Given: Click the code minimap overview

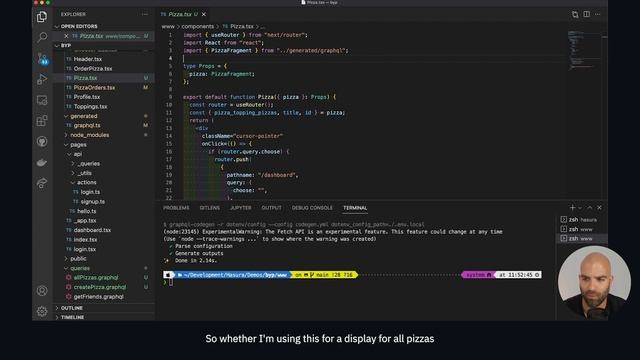Looking at the screenshot, I should 584,51.
